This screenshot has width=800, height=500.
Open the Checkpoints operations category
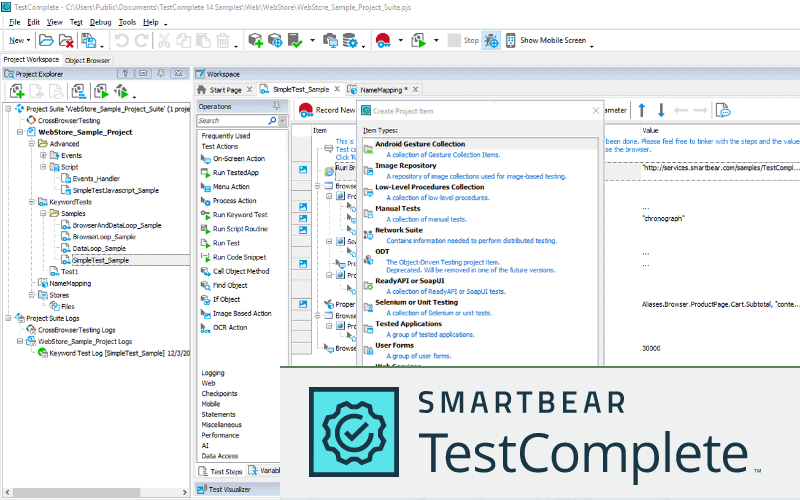pyautogui.click(x=219, y=394)
